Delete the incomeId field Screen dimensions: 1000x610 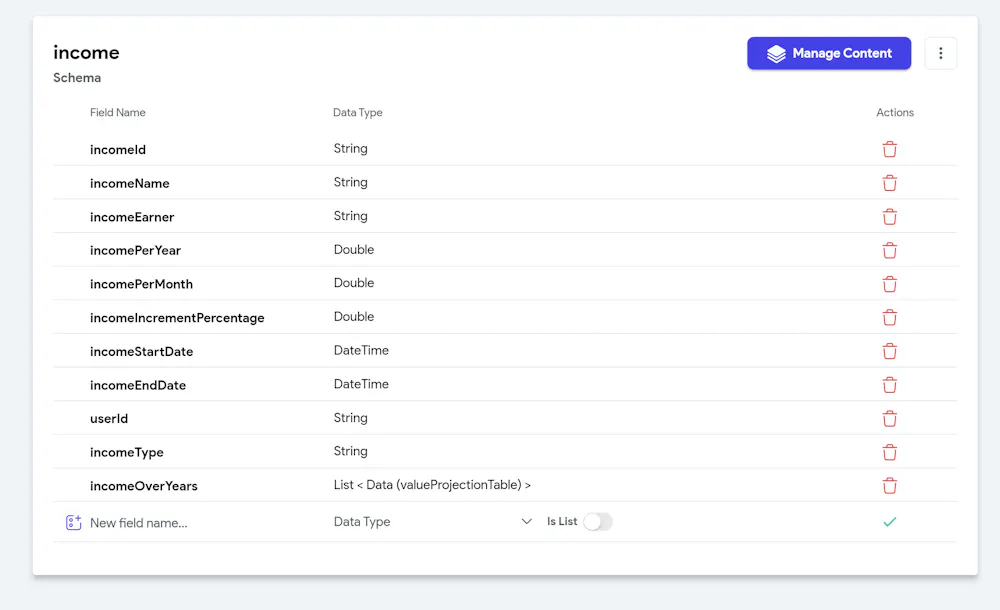click(x=889, y=149)
